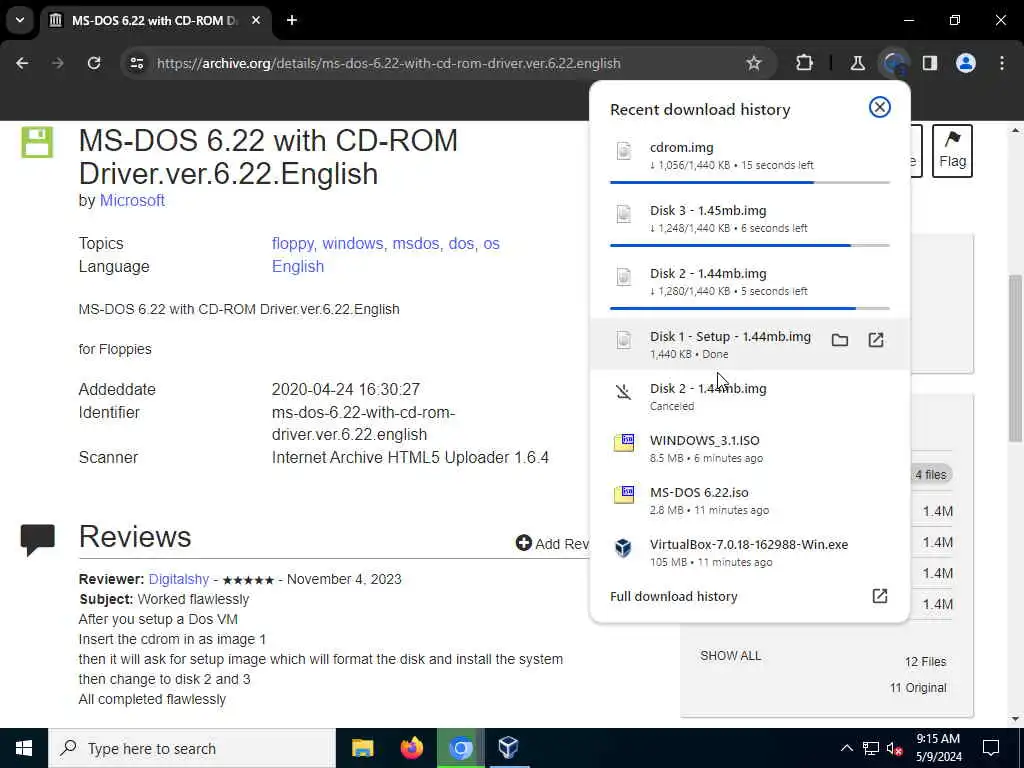The width and height of the screenshot is (1024, 768).
Task: Click the MS-DOS 6.22.iso file icon
Action: pos(624,495)
